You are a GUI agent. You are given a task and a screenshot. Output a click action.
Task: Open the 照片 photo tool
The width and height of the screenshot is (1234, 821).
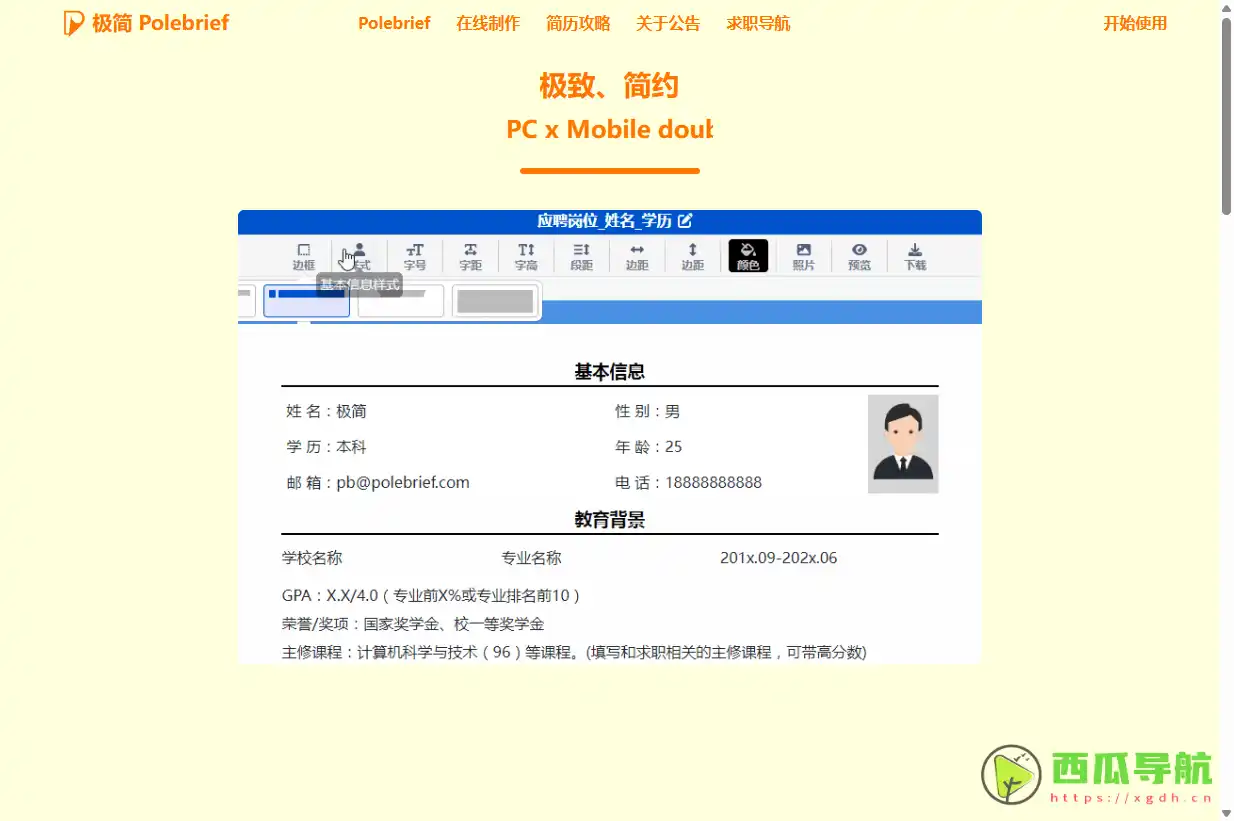tap(803, 255)
